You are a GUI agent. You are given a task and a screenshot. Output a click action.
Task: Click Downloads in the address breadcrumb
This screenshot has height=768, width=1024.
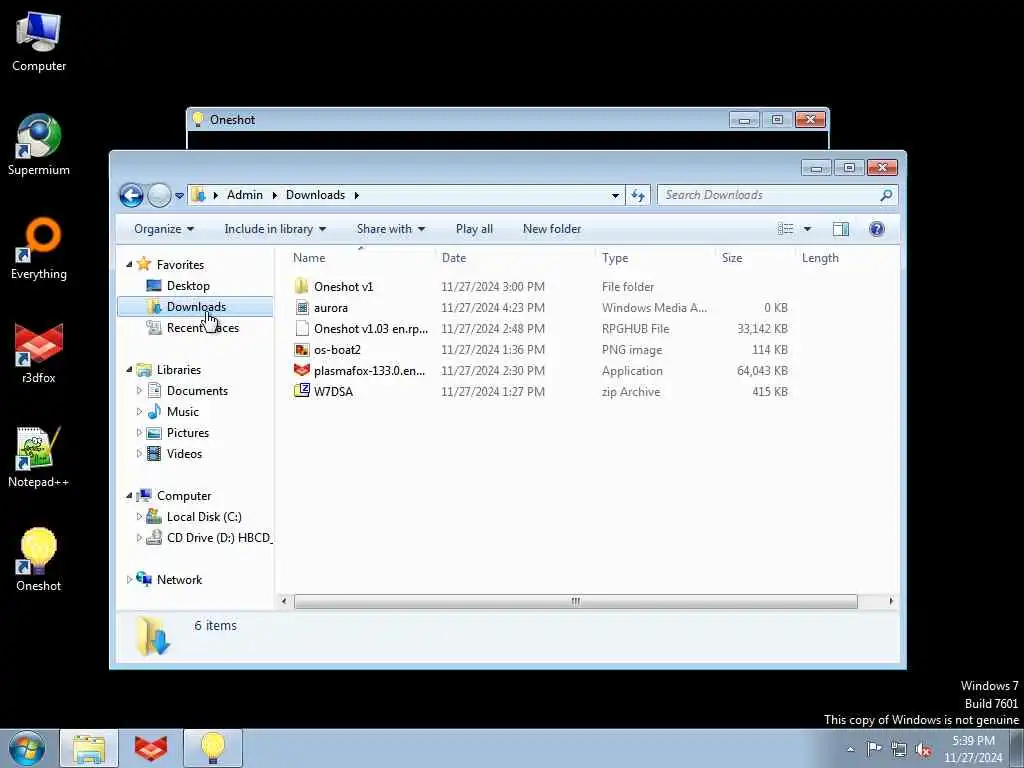coord(315,195)
